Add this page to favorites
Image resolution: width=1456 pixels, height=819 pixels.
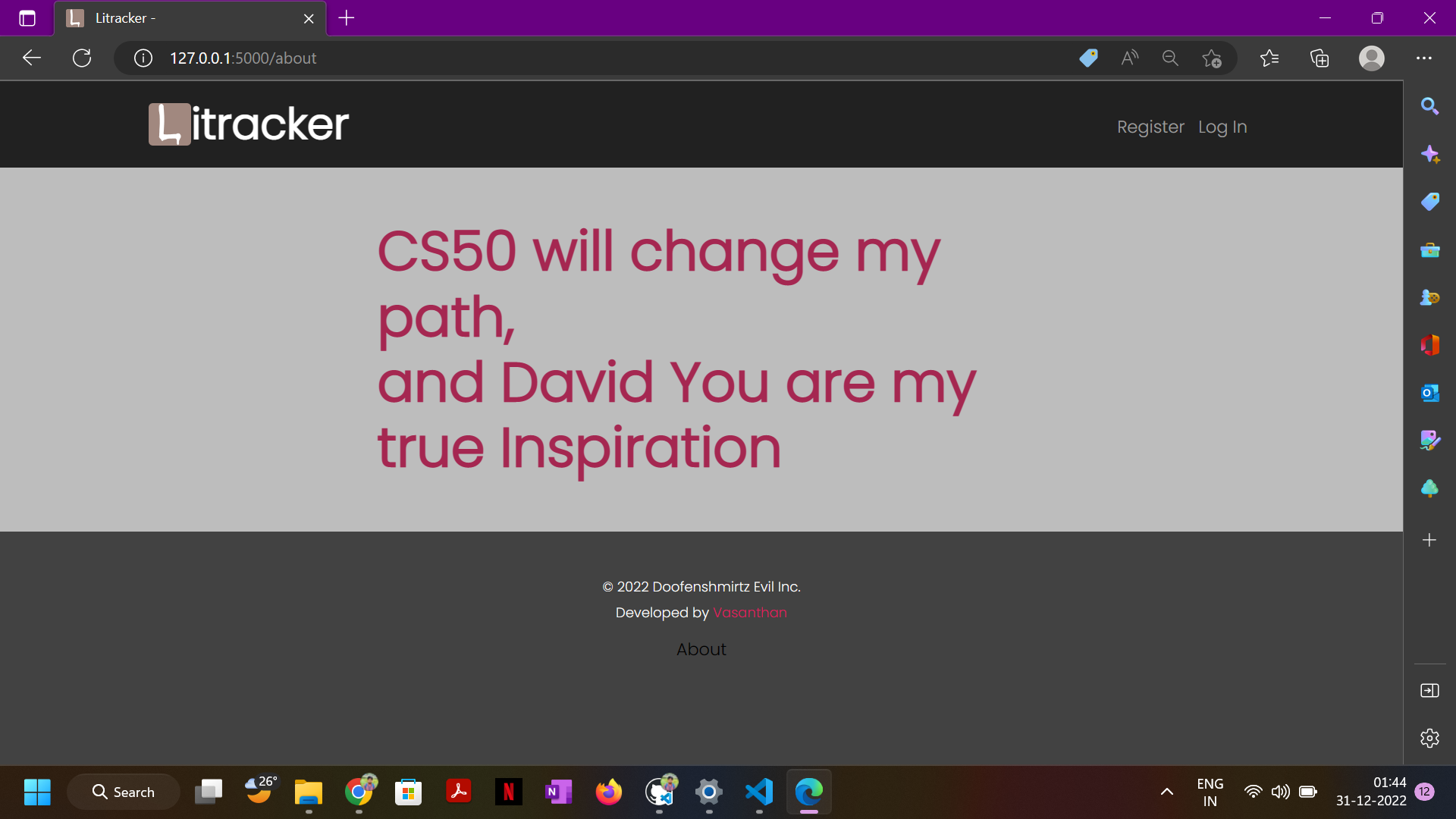click(x=1211, y=58)
